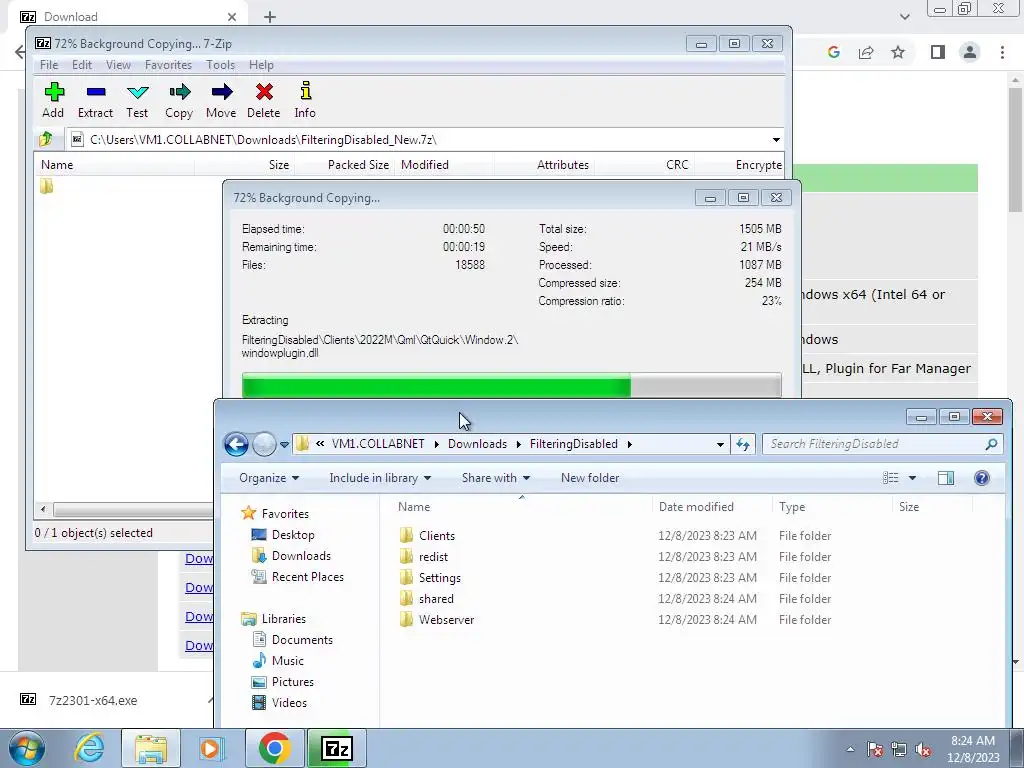Click the Test icon in 7-Zip

(137, 92)
